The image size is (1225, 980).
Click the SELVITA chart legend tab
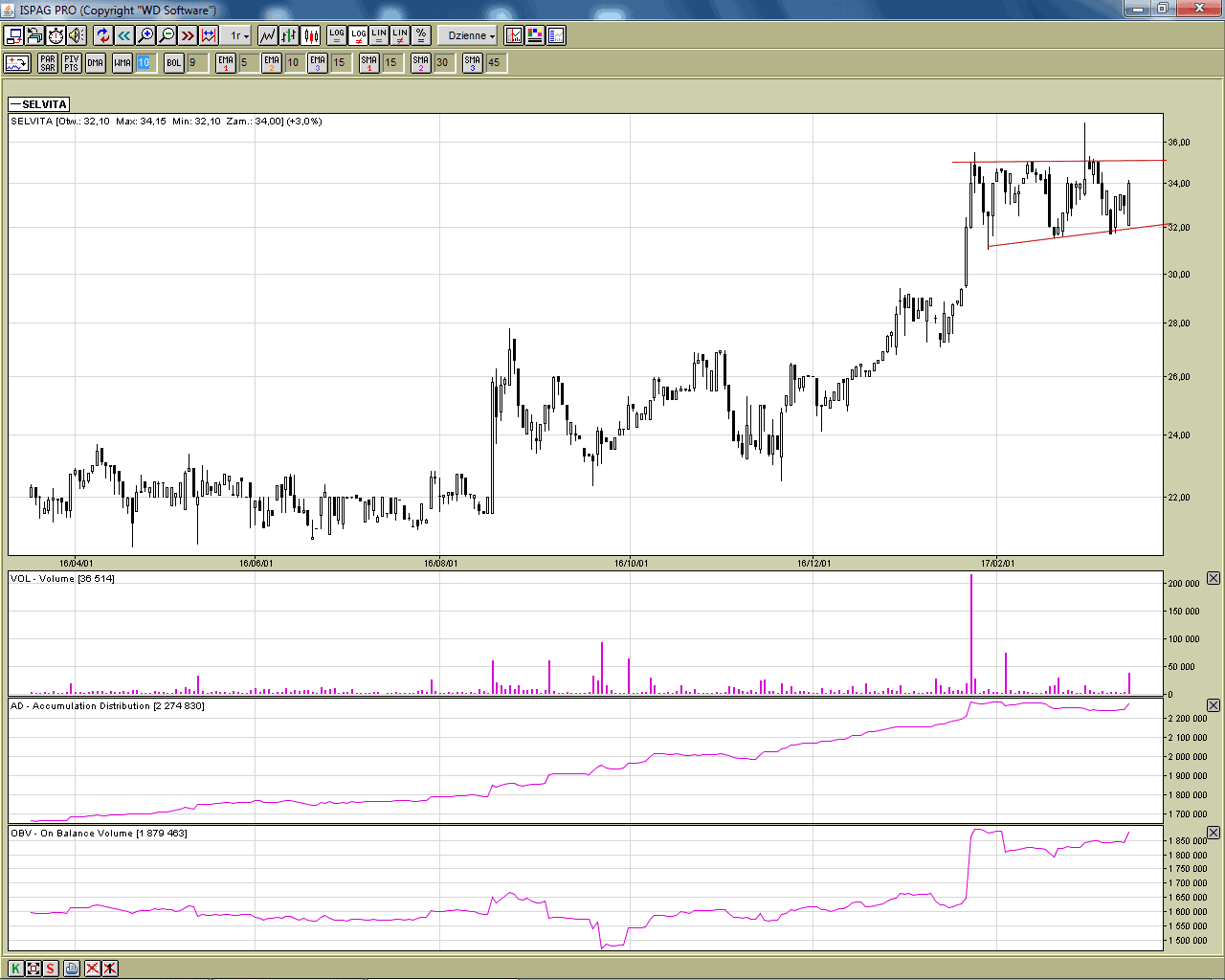point(39,104)
